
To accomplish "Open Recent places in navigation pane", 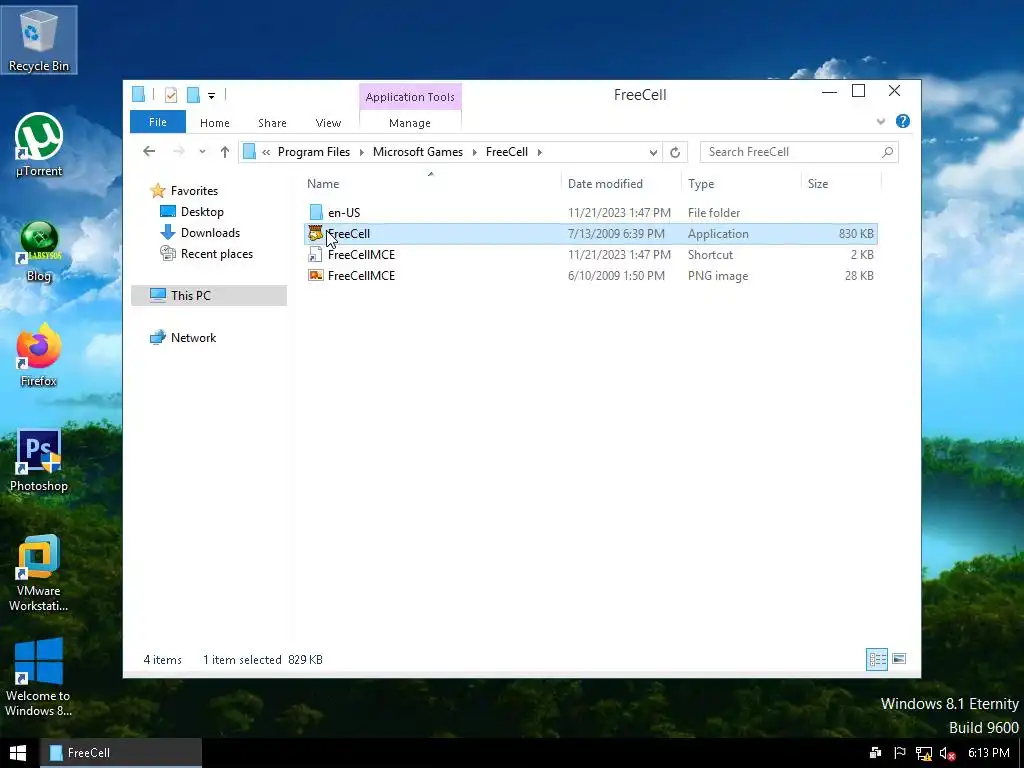I will click(216, 253).
